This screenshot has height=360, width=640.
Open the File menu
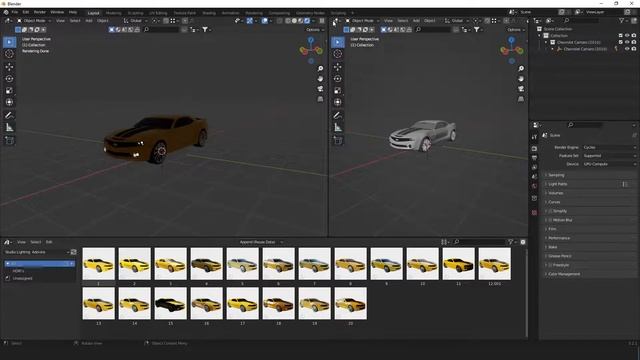click(15, 12)
